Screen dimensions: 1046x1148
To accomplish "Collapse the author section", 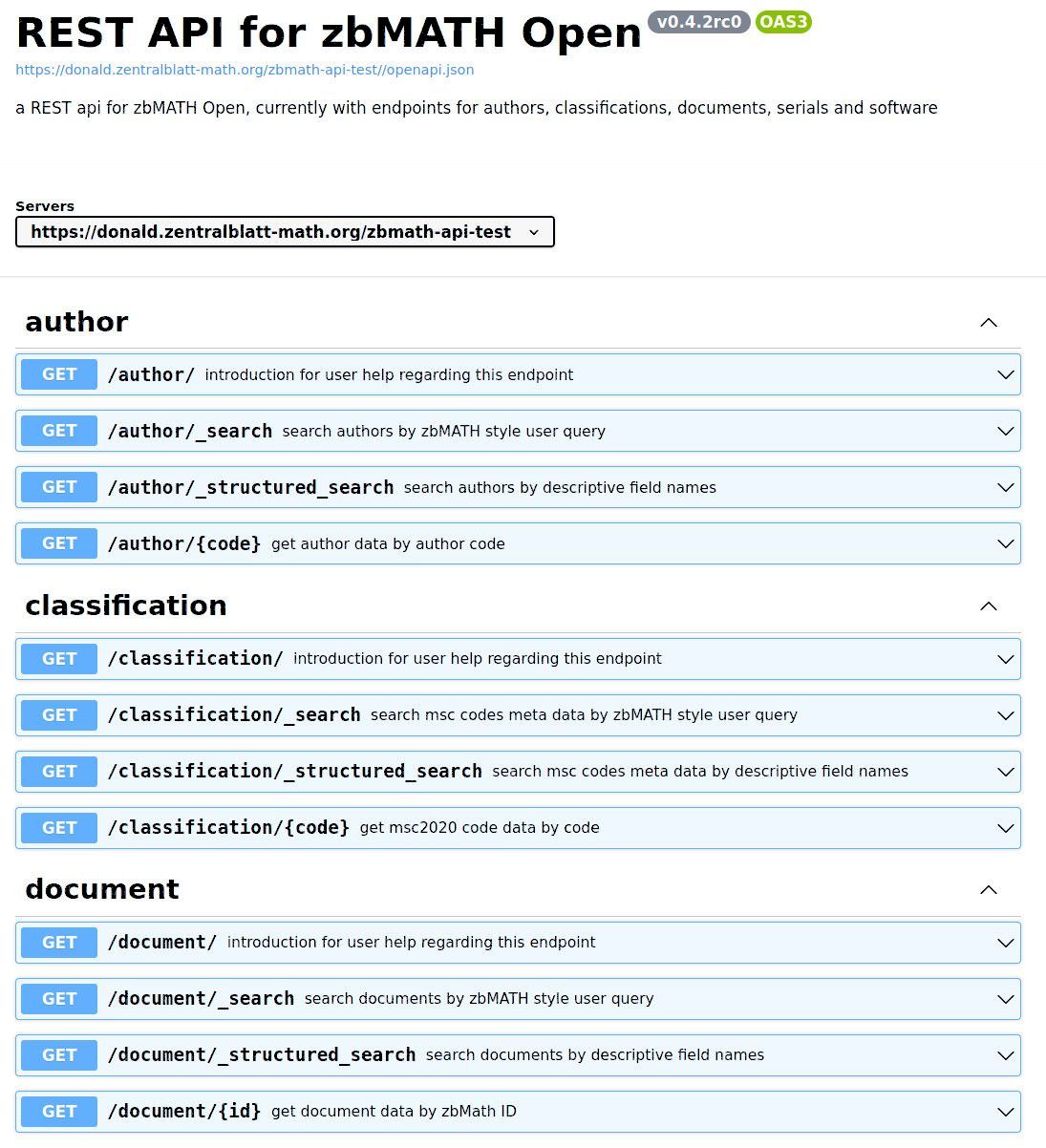I will 989,323.
